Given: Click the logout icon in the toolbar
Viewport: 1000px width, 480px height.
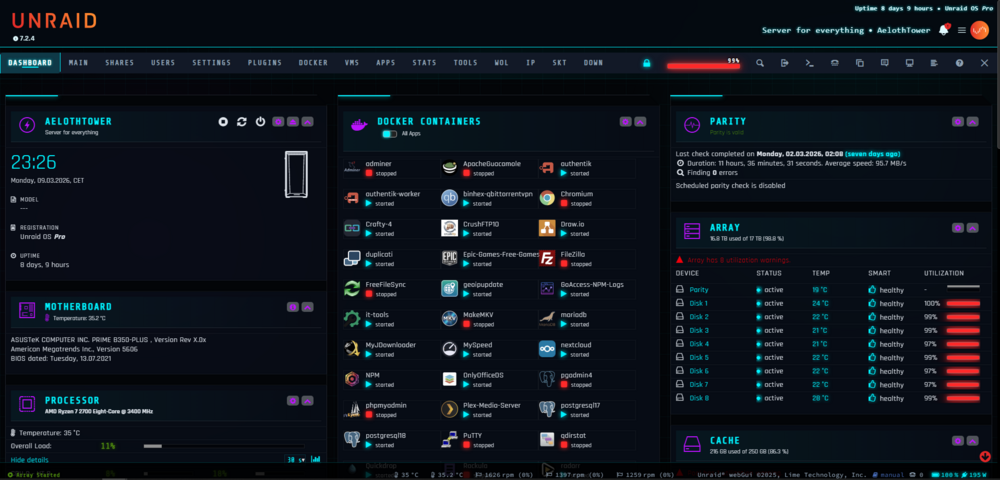Looking at the screenshot, I should pos(784,63).
